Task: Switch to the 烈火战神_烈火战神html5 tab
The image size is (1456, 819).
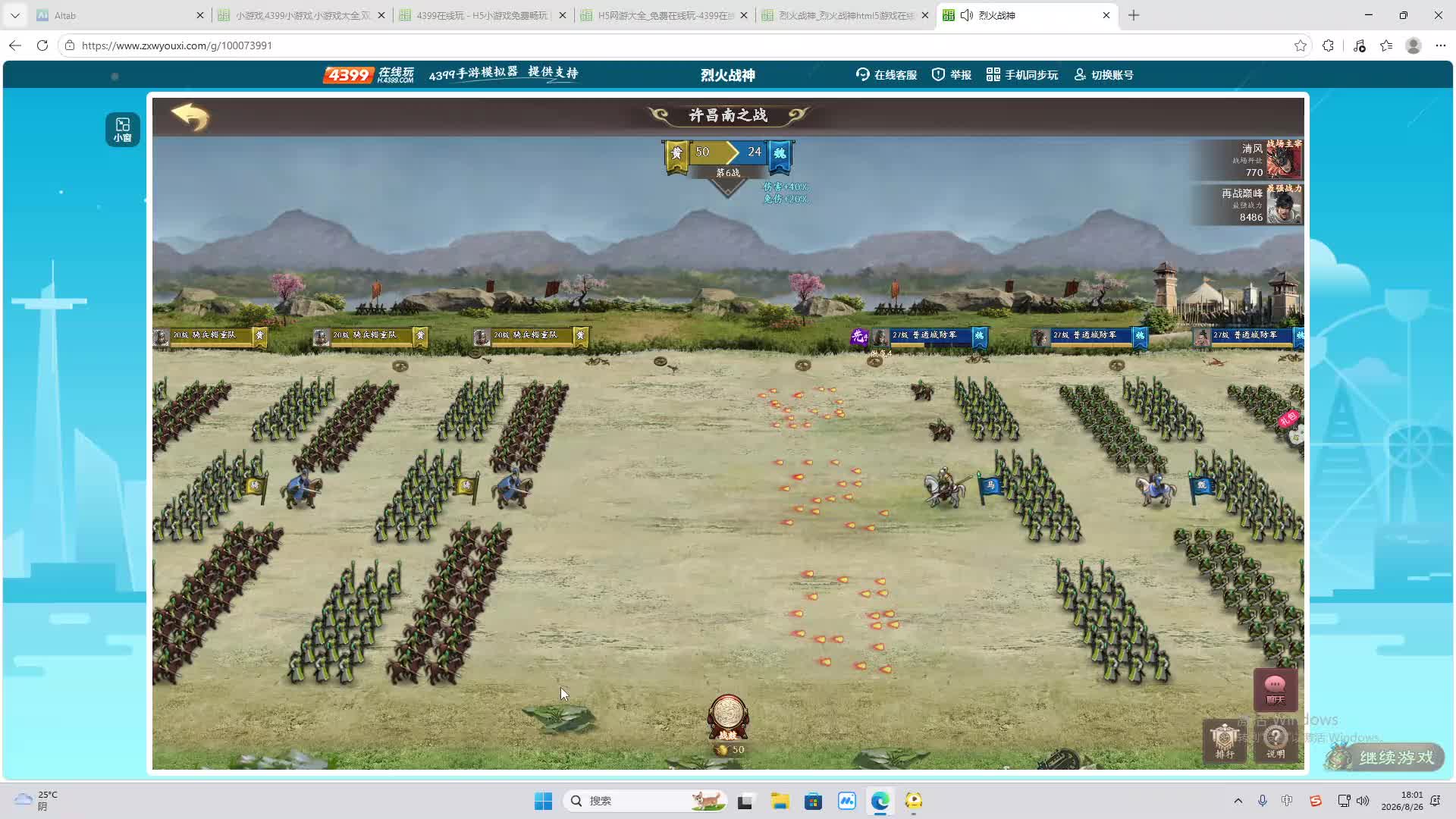Action: pyautogui.click(x=846, y=15)
